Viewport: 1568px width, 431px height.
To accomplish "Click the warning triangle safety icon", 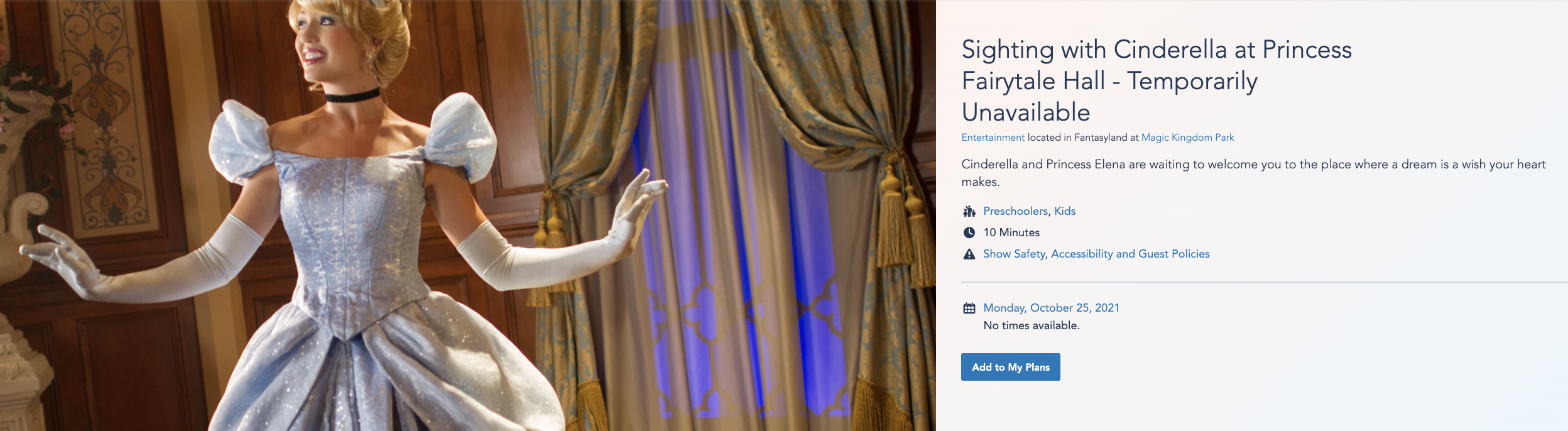I will 969,254.
